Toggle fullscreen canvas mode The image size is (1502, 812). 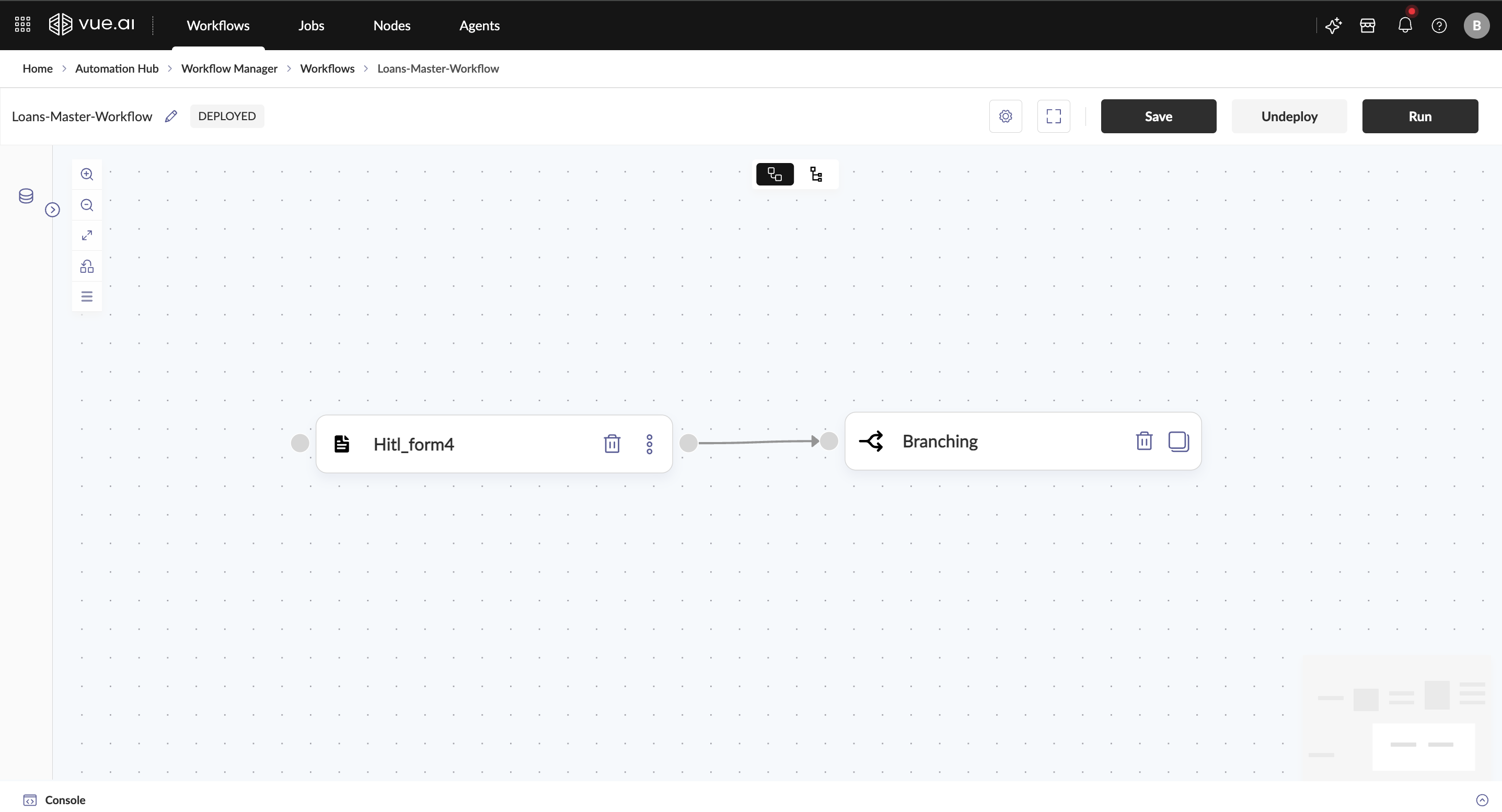coord(1053,117)
